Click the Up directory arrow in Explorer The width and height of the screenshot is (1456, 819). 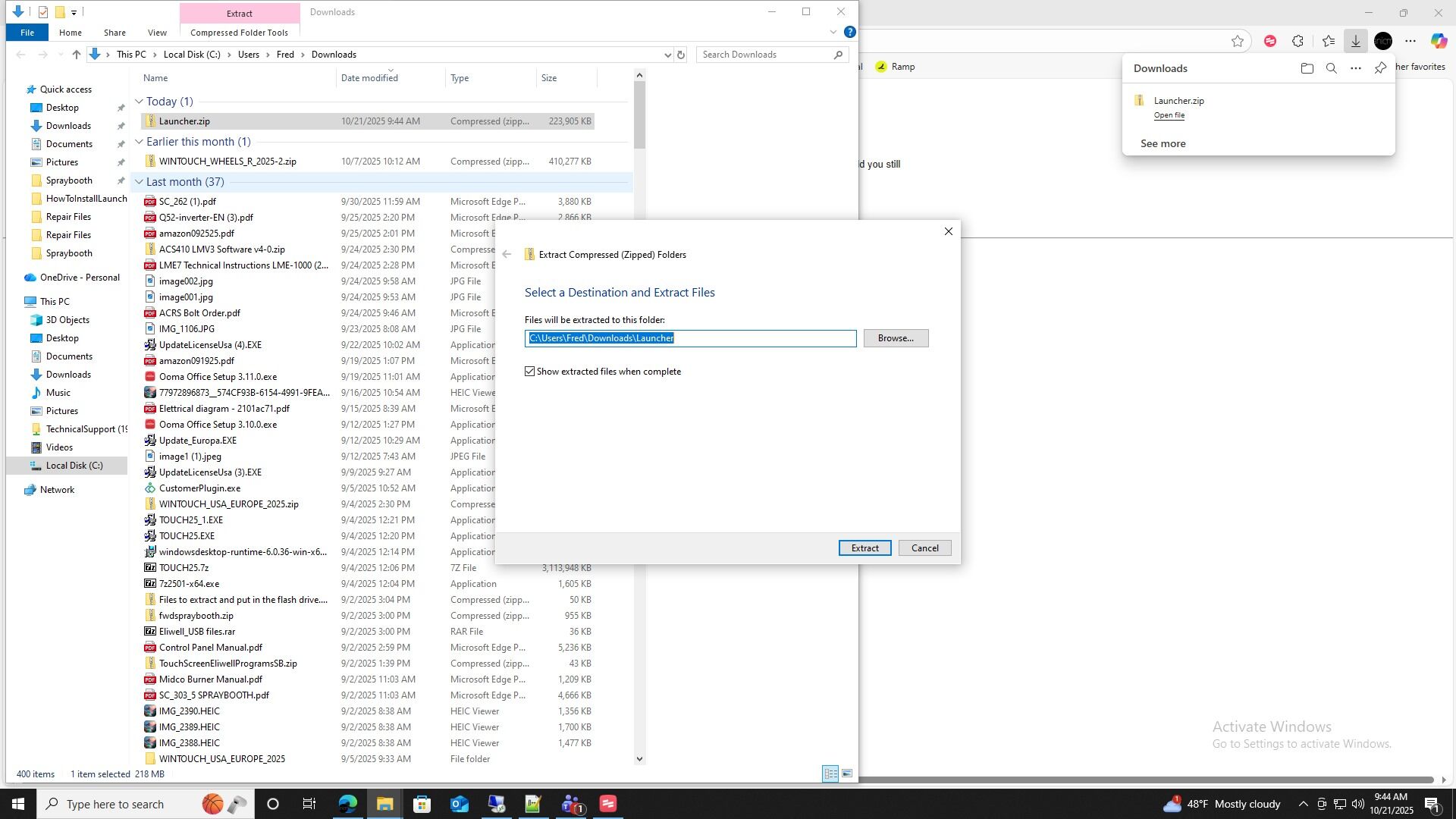[x=76, y=55]
